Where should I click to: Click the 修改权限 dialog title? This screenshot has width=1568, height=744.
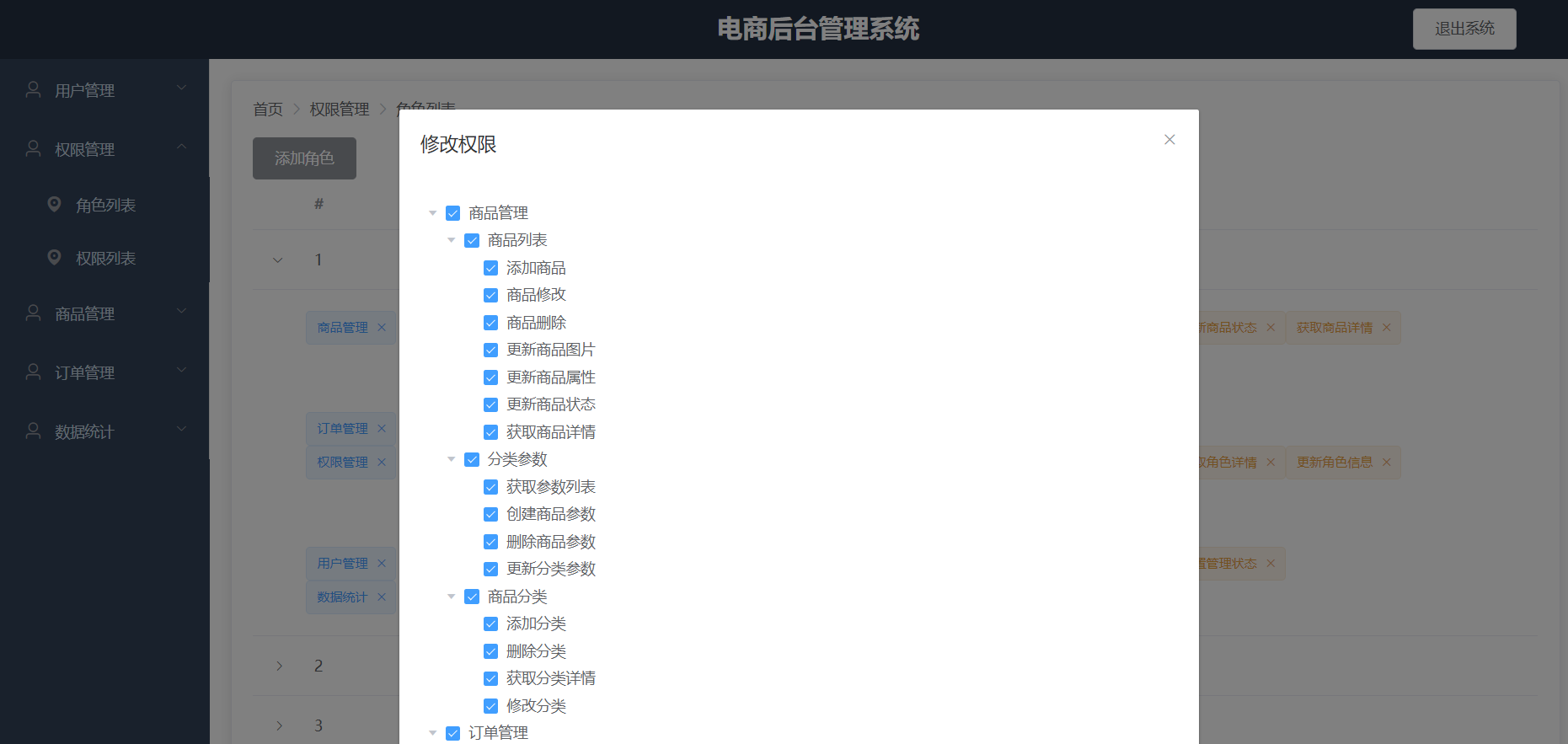(x=458, y=144)
